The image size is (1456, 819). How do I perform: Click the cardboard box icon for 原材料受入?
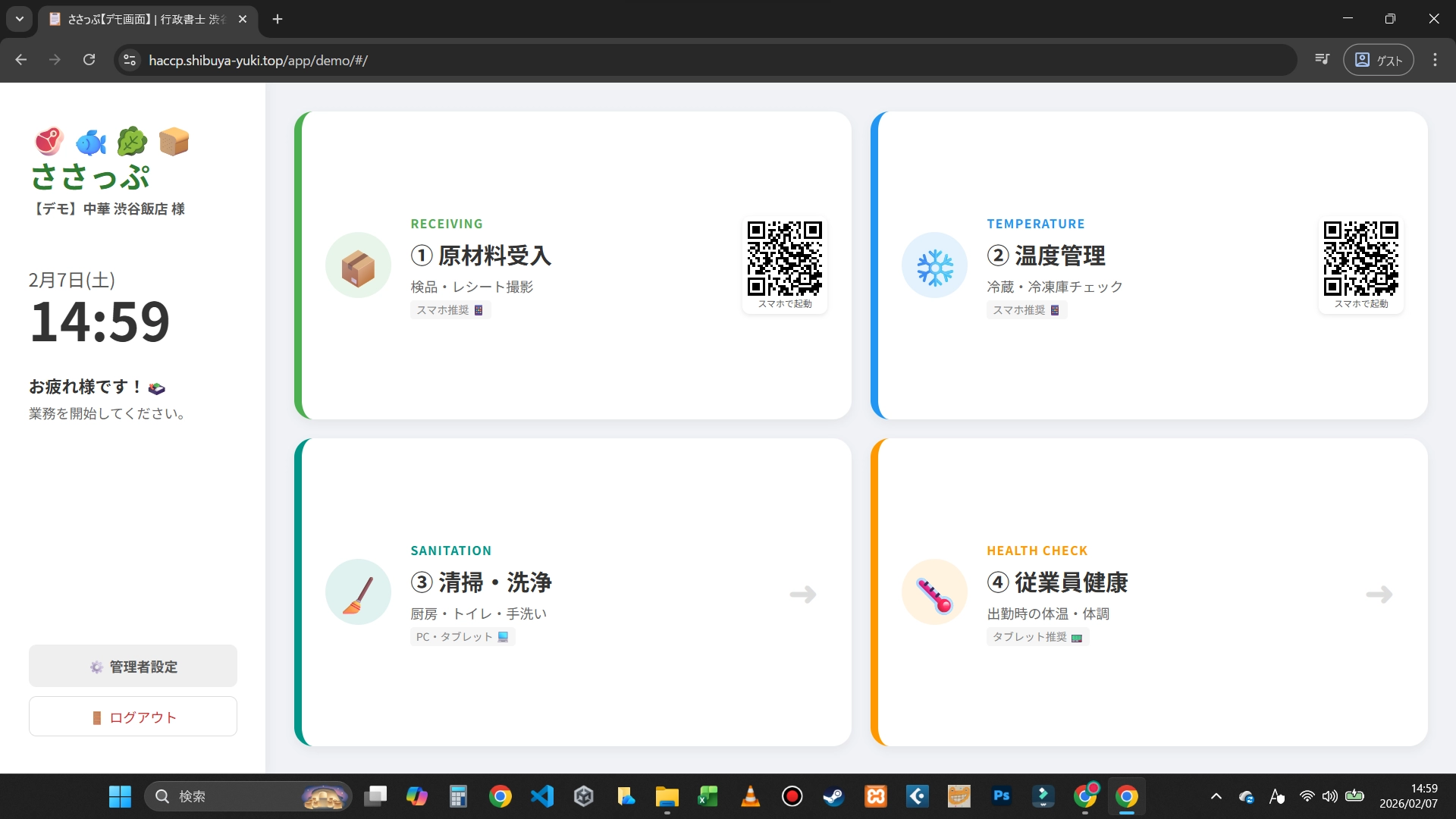358,266
